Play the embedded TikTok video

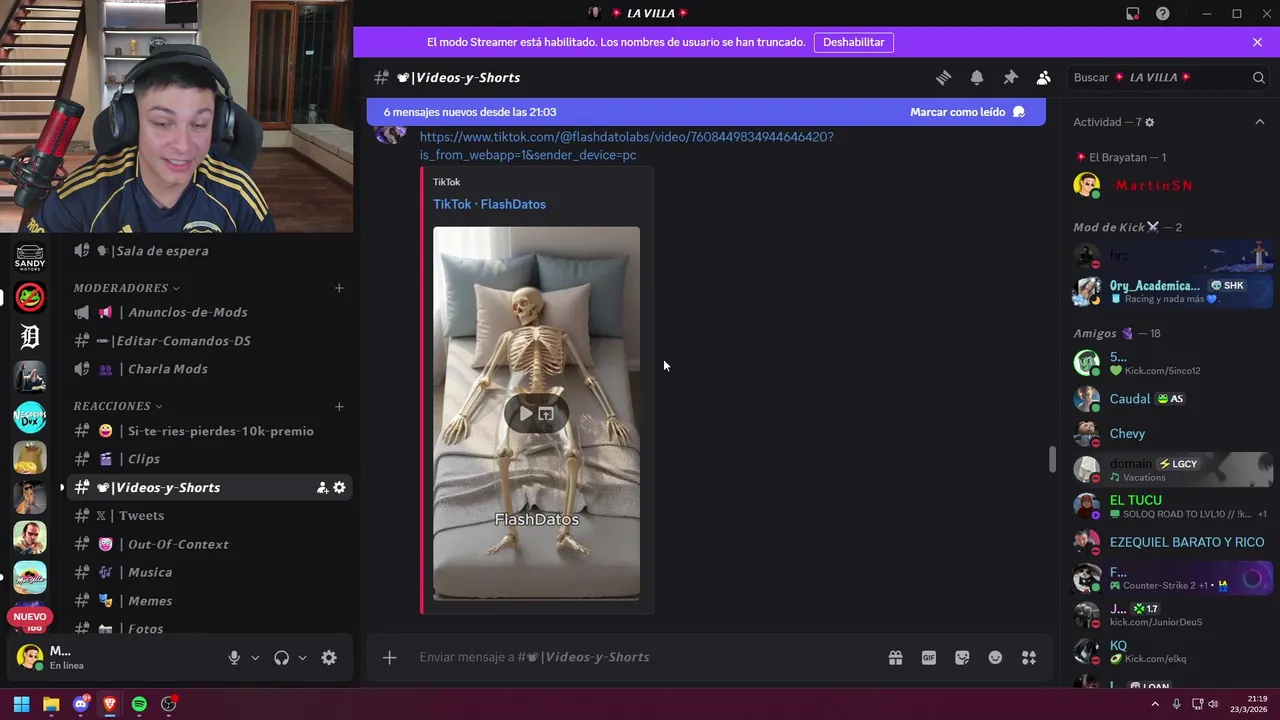point(526,413)
